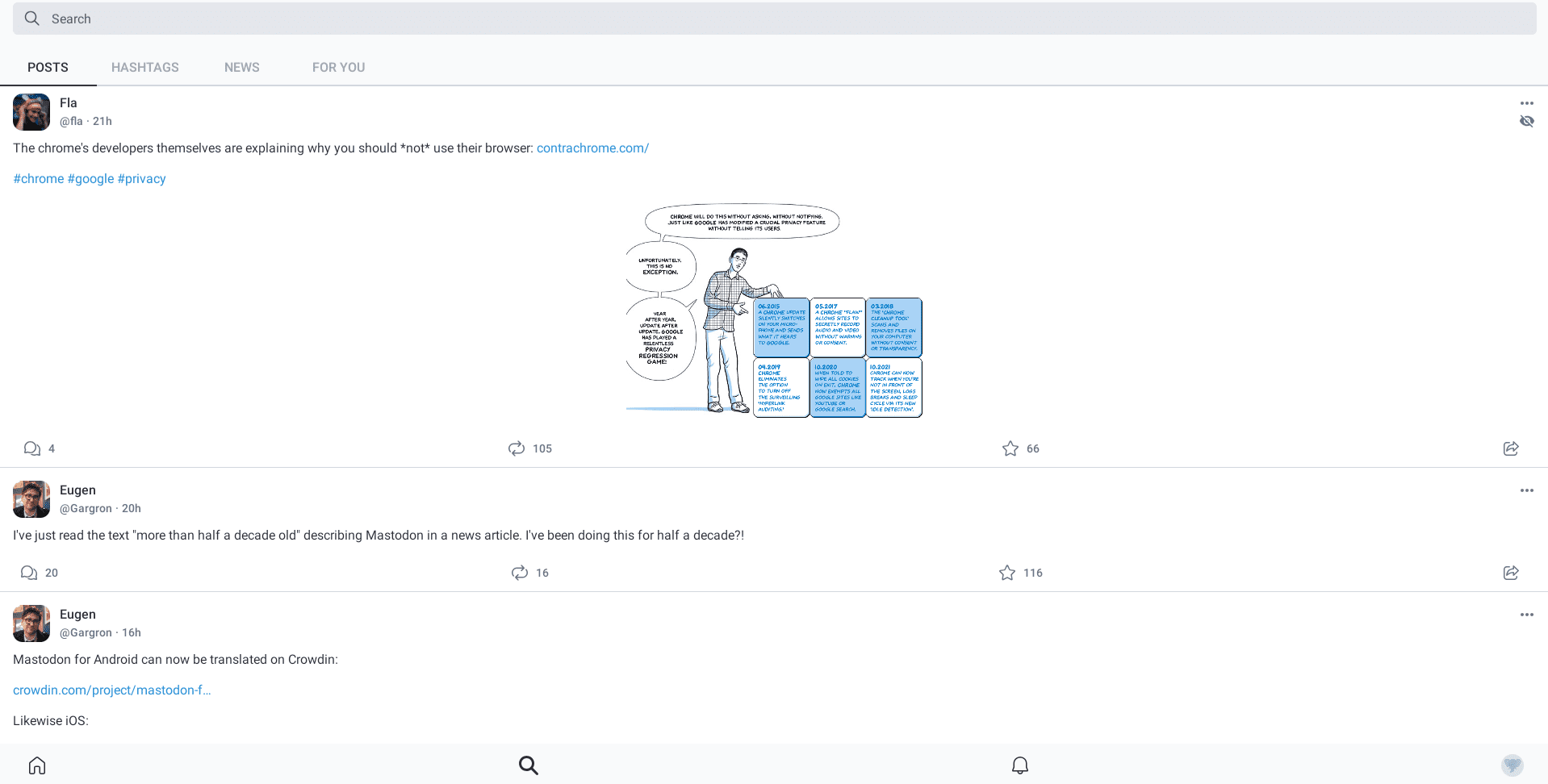Screen dimensions: 1548x784
Task: Select the FOR YOU tab
Action: click(x=339, y=67)
